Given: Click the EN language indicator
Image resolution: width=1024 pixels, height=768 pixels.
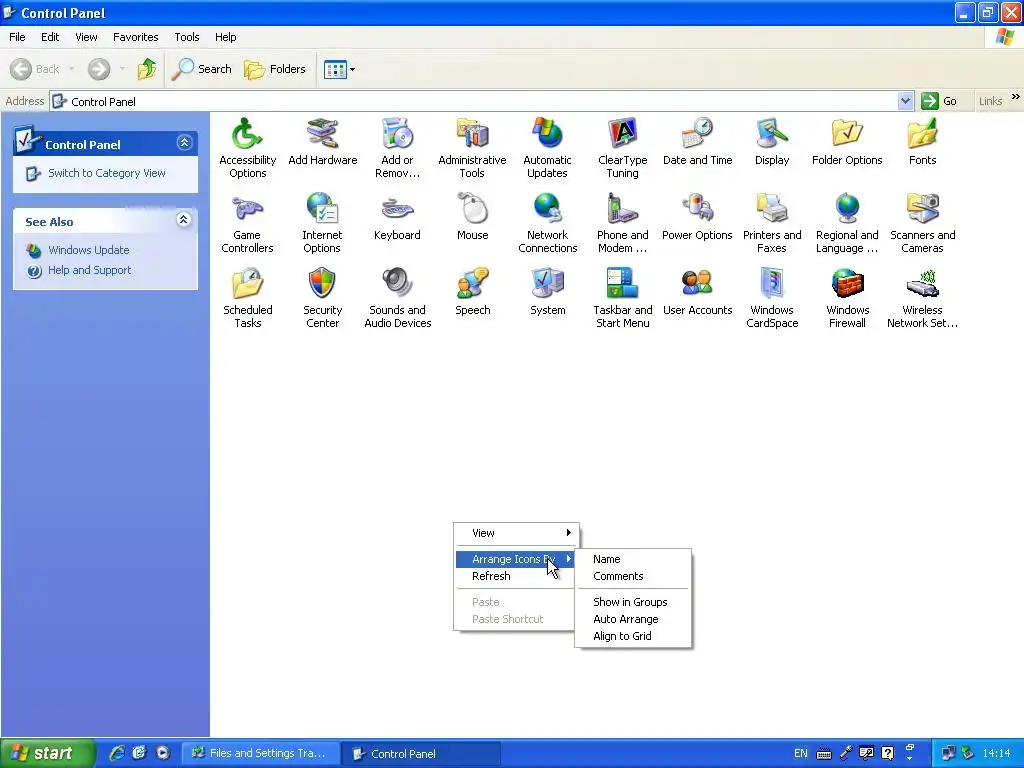Looking at the screenshot, I should (801, 753).
